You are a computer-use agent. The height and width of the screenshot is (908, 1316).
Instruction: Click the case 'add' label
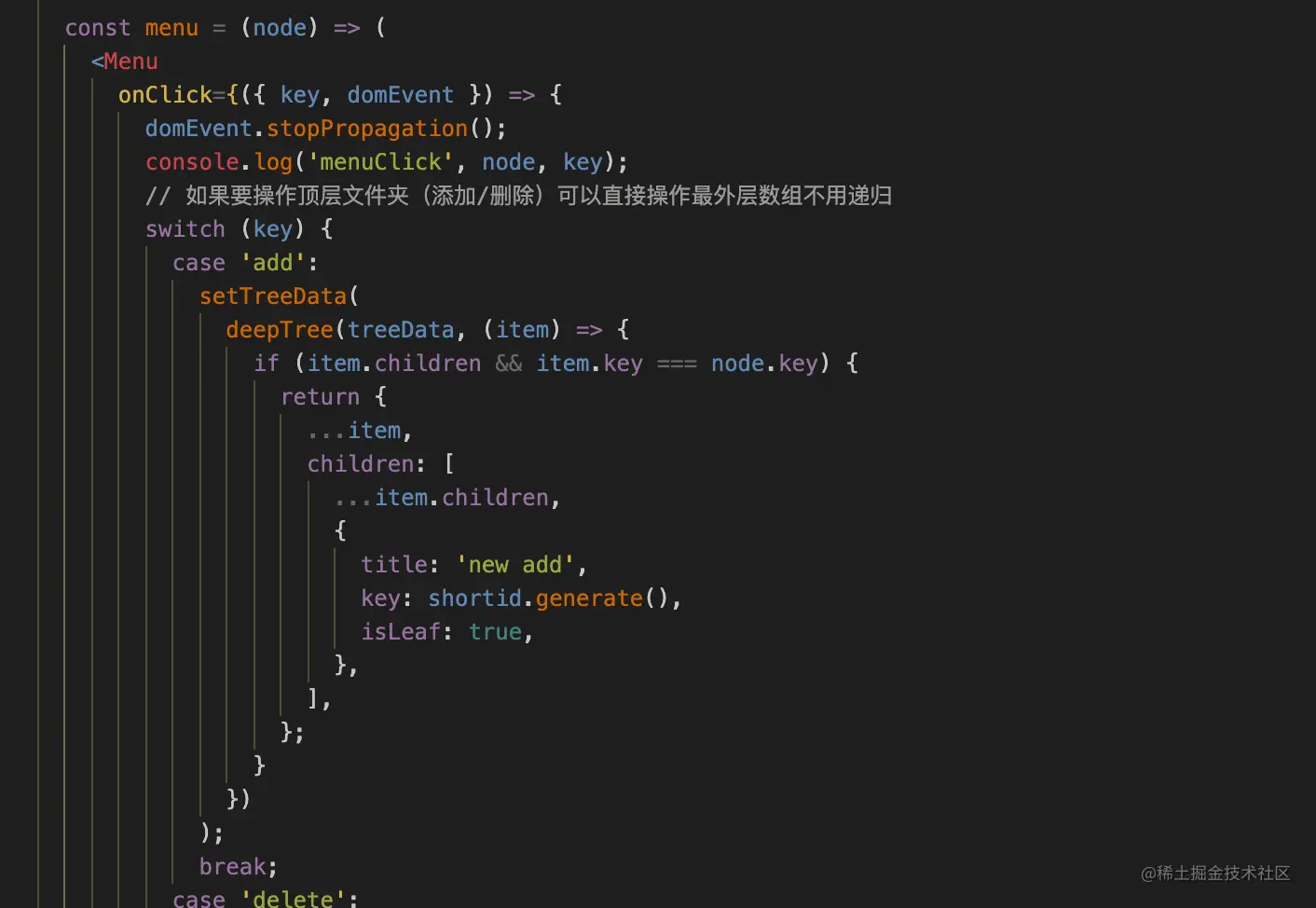[245, 263]
